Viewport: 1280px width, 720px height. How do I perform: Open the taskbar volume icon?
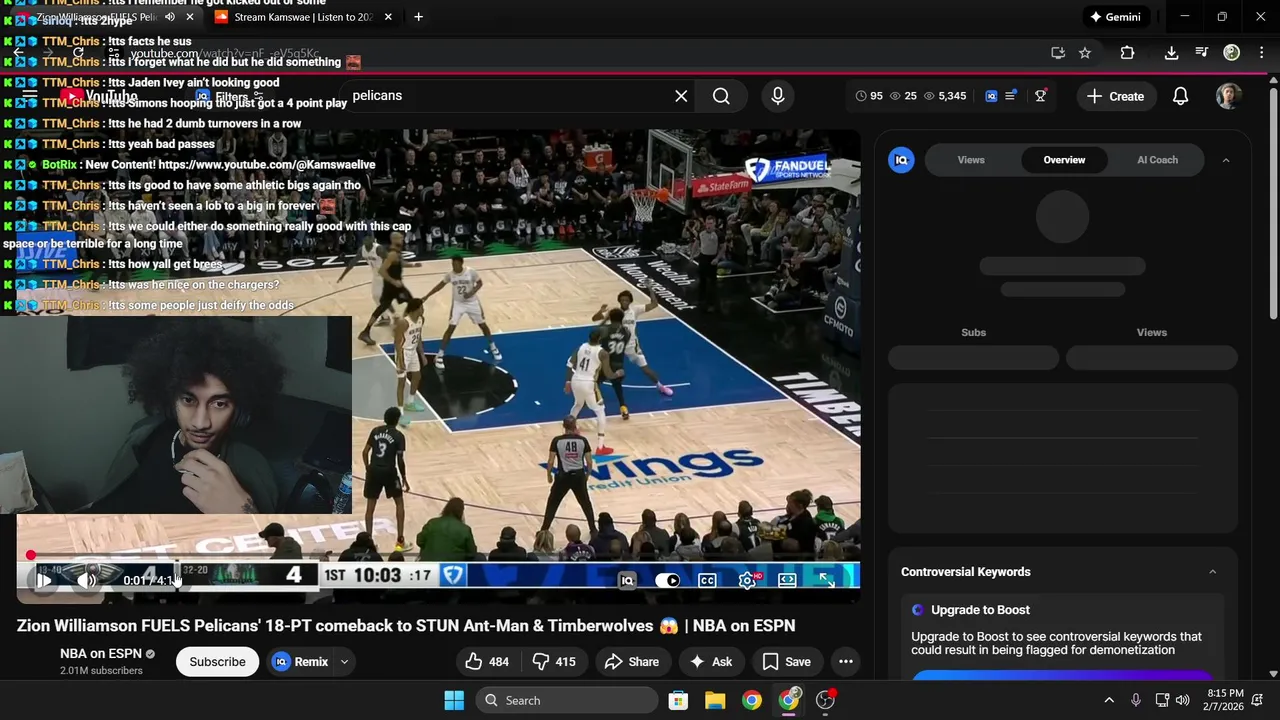tap(1183, 700)
